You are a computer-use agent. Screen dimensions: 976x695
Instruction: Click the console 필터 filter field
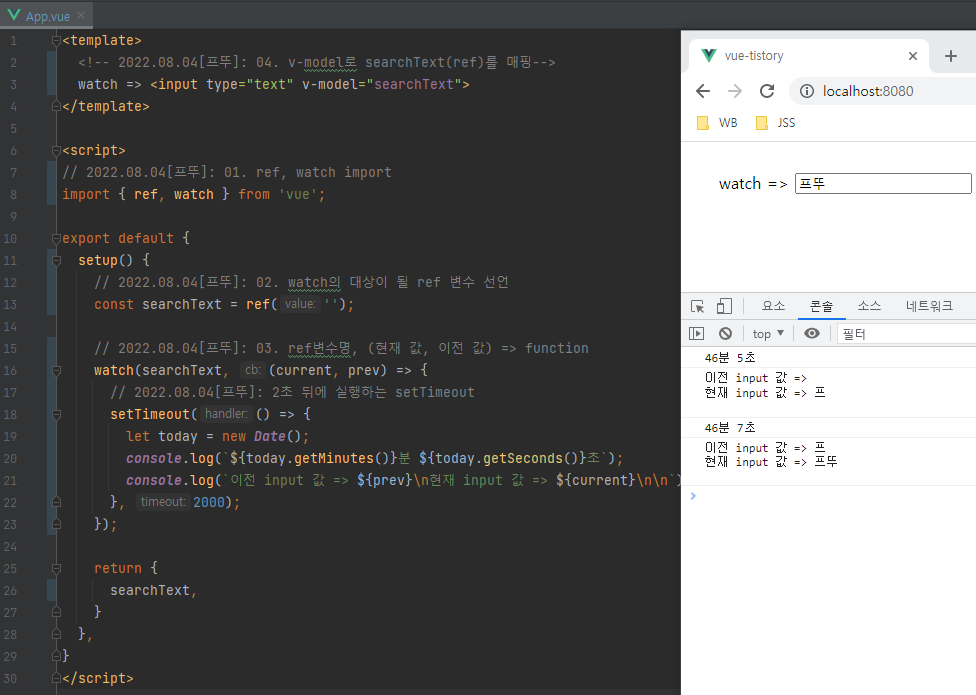tap(908, 334)
